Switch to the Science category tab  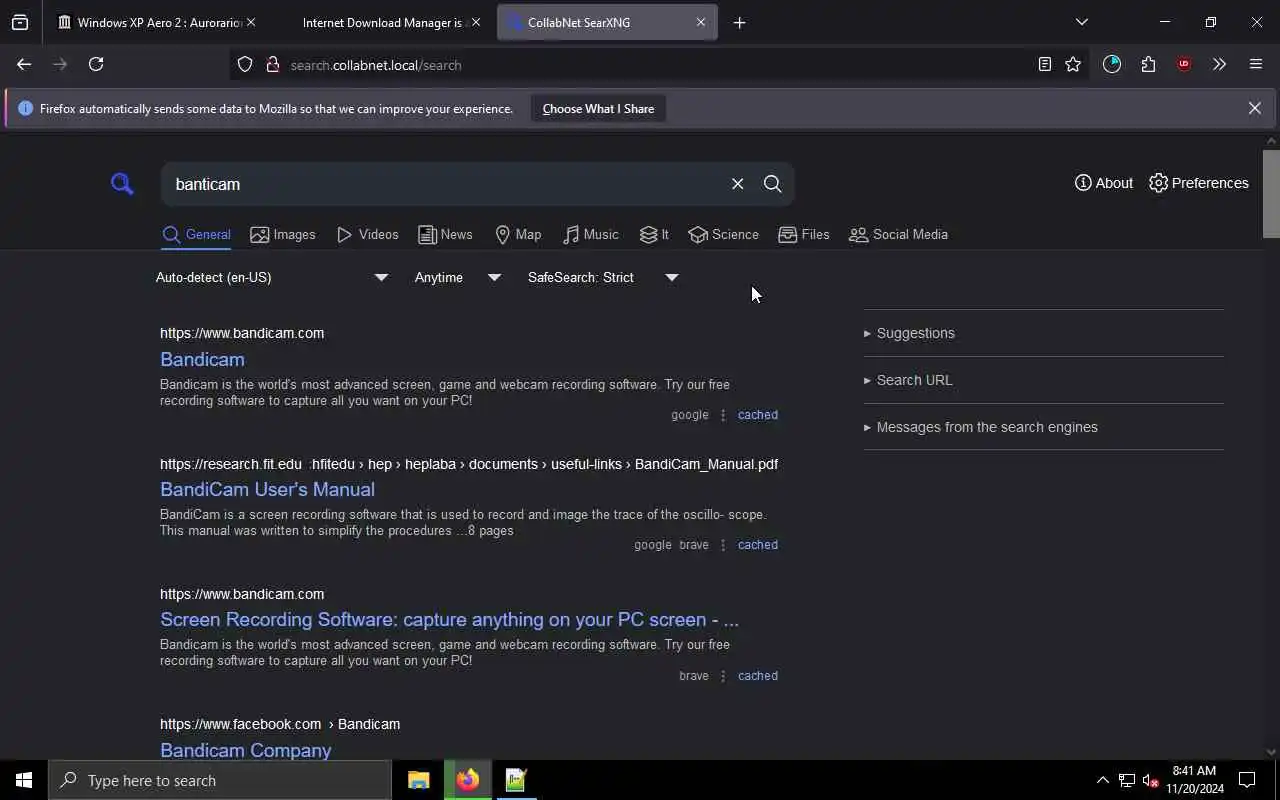[x=724, y=235]
